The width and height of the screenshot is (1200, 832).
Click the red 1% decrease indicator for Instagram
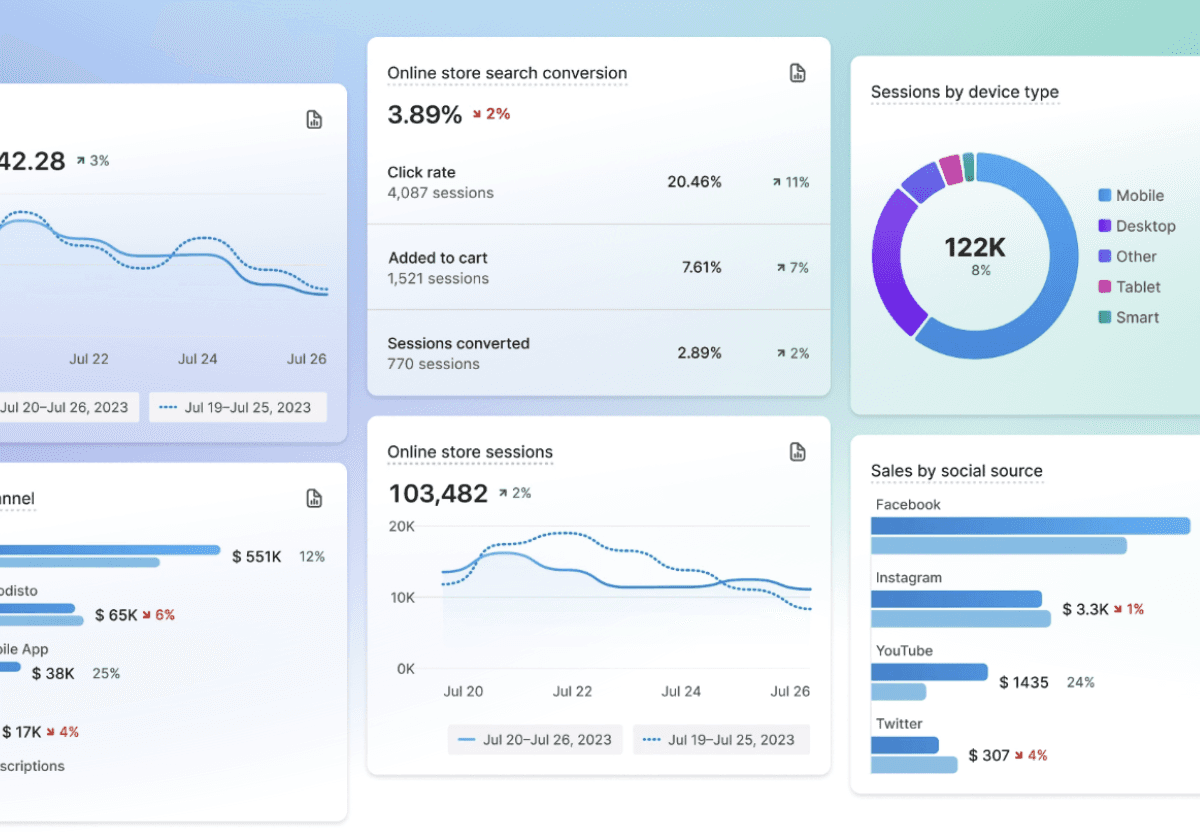click(1129, 609)
